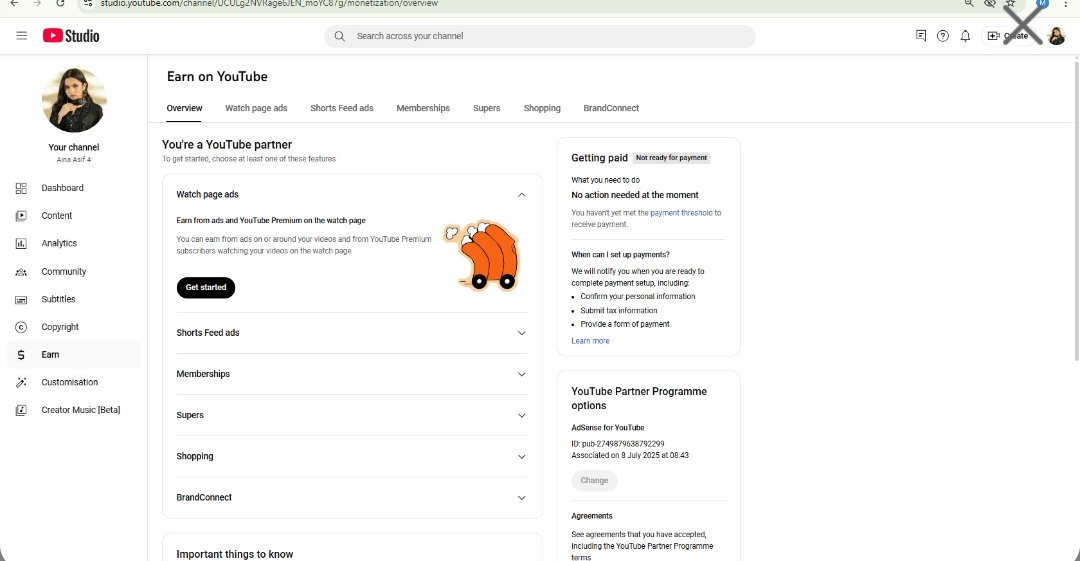Click the Important things to know heading
The image size is (1080, 561).
tap(234, 554)
